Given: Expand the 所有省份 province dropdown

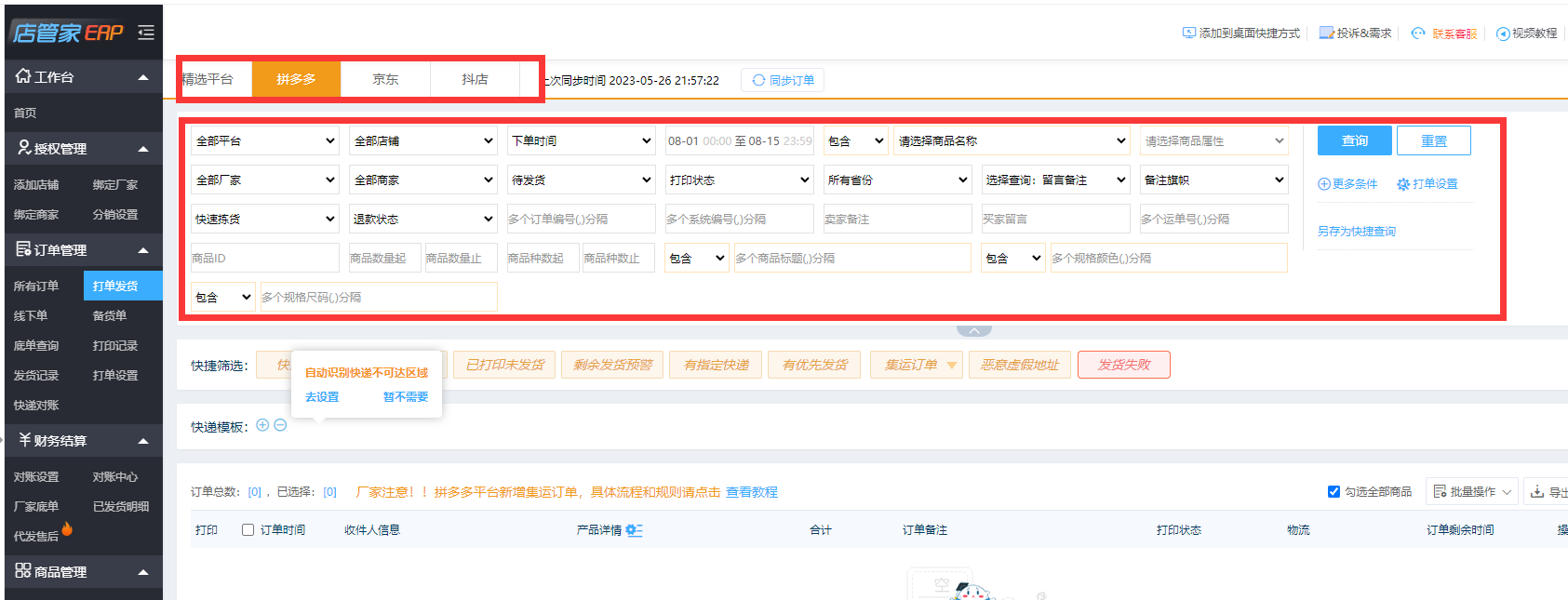Looking at the screenshot, I should [x=897, y=180].
